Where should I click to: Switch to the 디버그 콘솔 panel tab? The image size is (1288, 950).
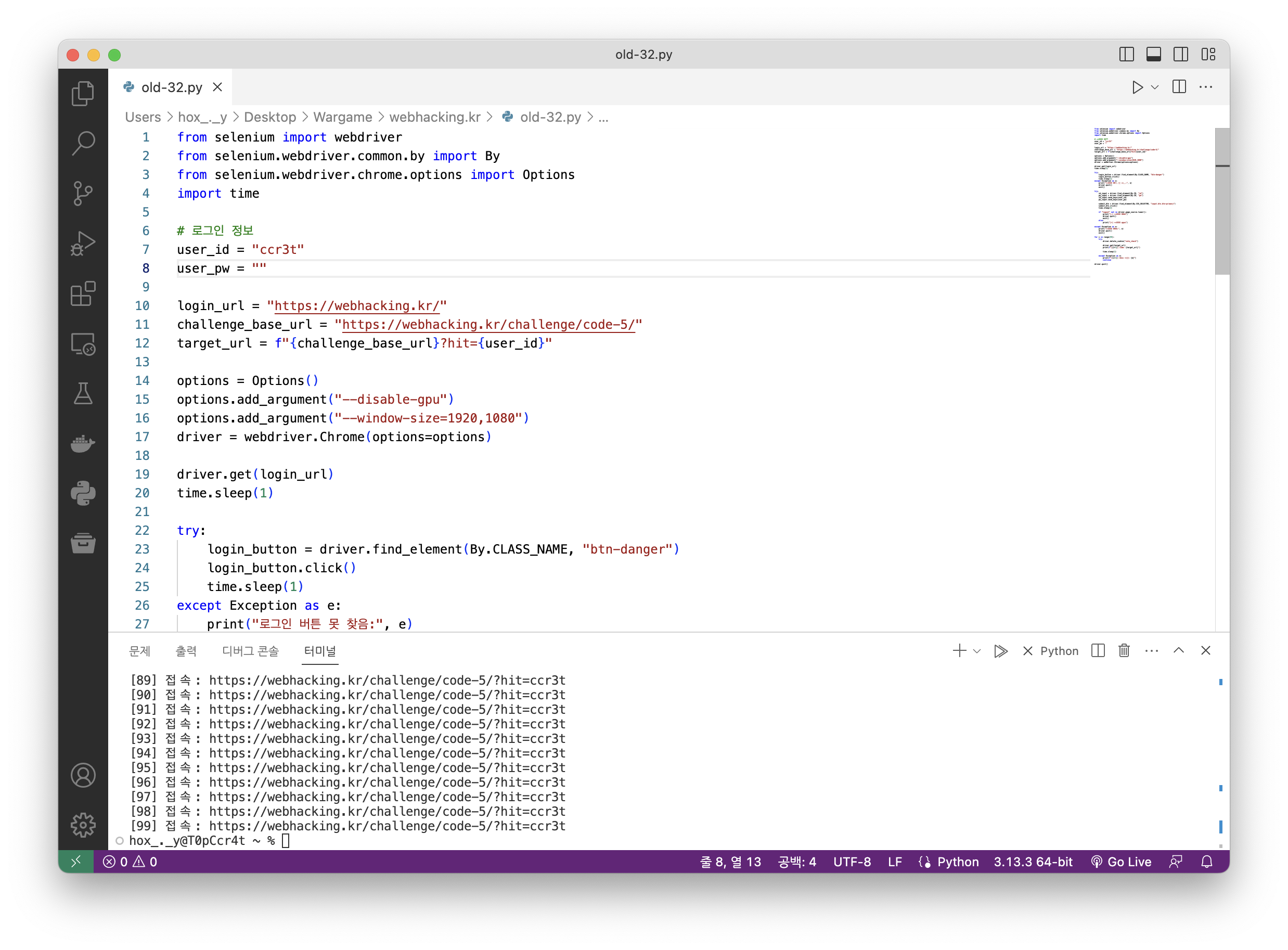click(x=250, y=651)
